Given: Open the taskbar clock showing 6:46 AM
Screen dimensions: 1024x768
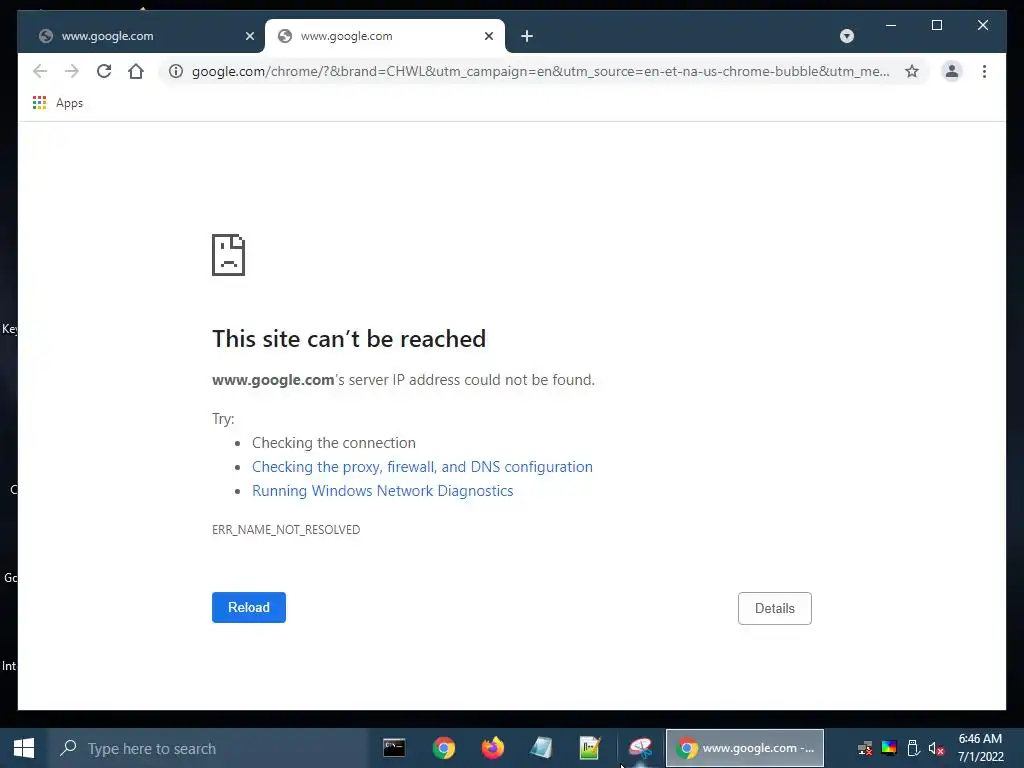Looking at the screenshot, I should click(980, 748).
